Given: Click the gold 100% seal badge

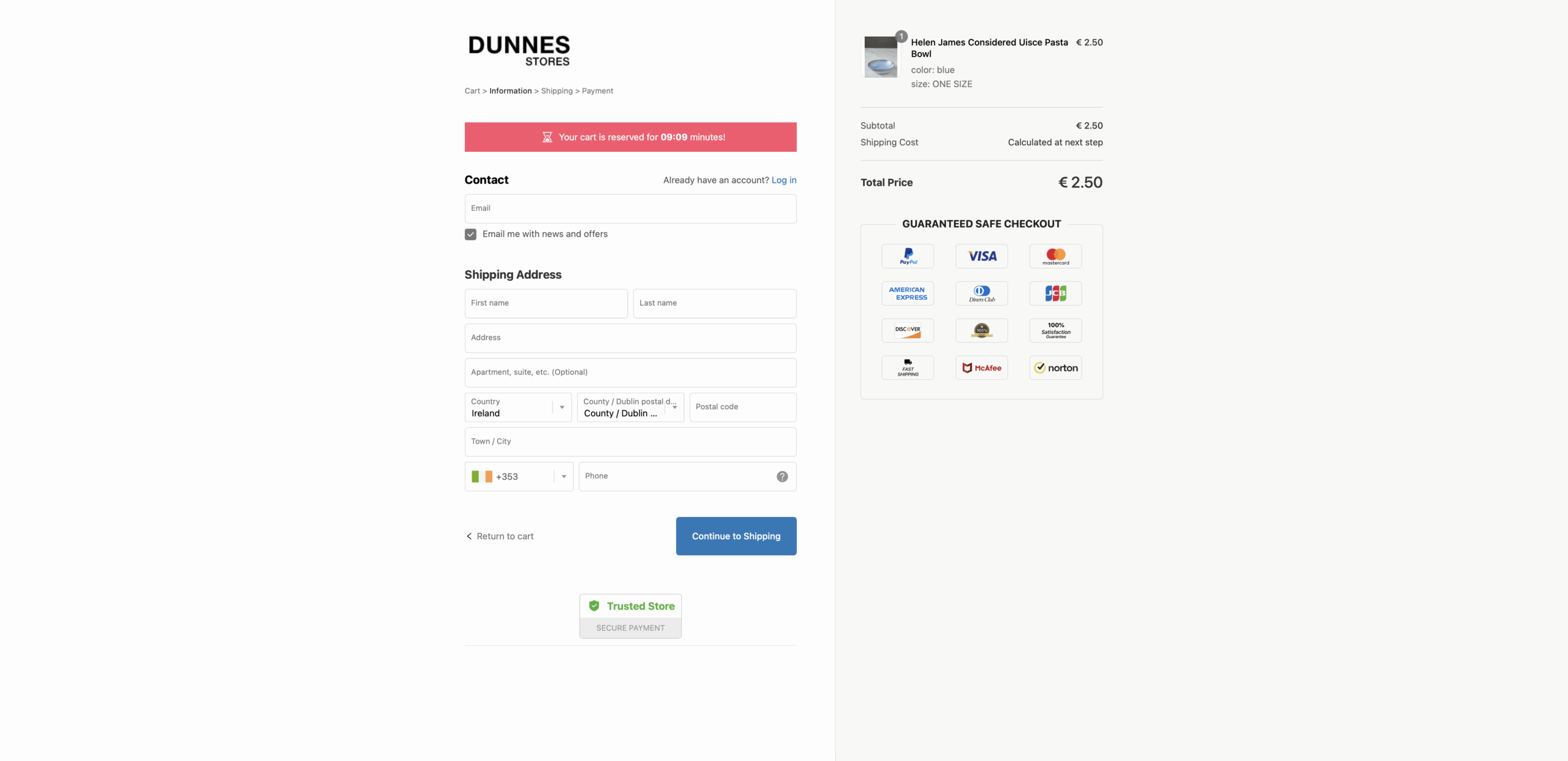Looking at the screenshot, I should (982, 330).
